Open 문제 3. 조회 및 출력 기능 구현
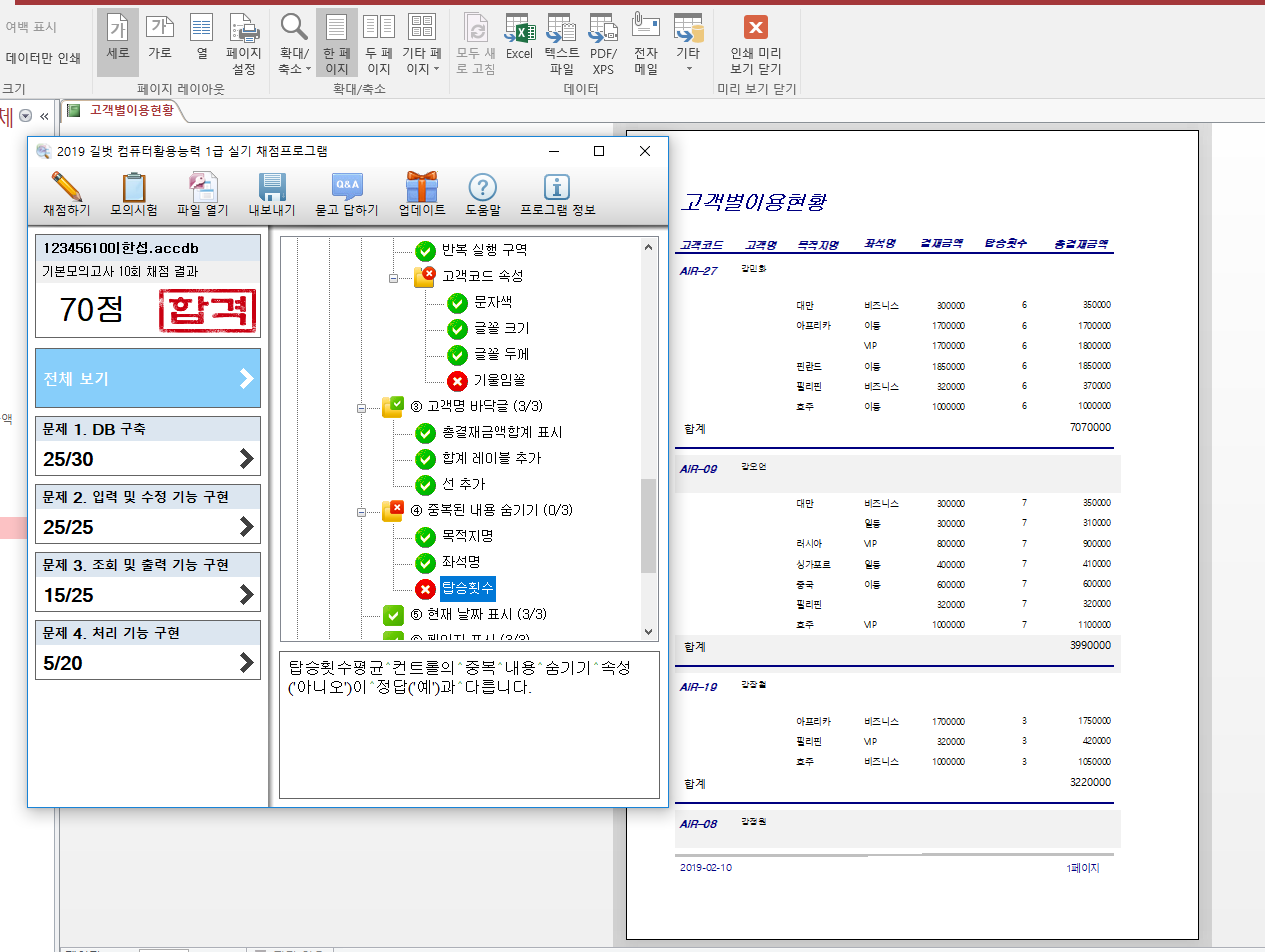 [x=148, y=581]
